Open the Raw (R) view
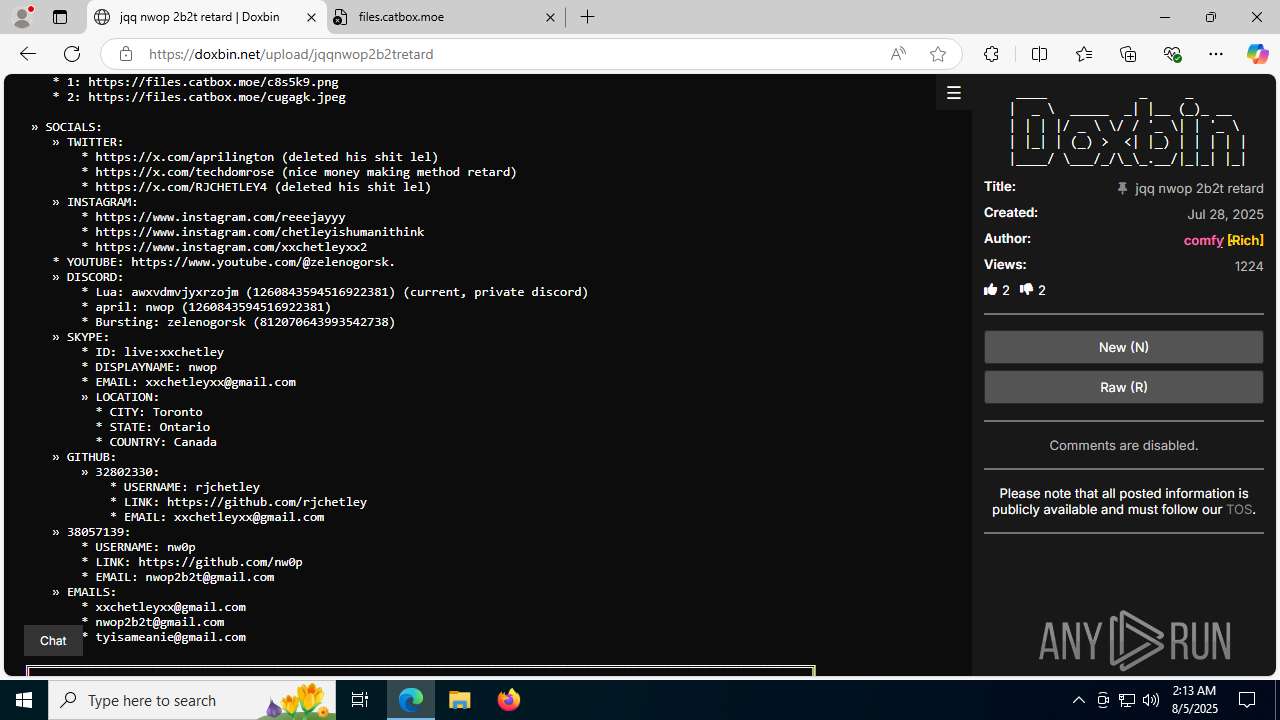Screen dimensions: 1280x720 pyautogui.click(x=1123, y=387)
